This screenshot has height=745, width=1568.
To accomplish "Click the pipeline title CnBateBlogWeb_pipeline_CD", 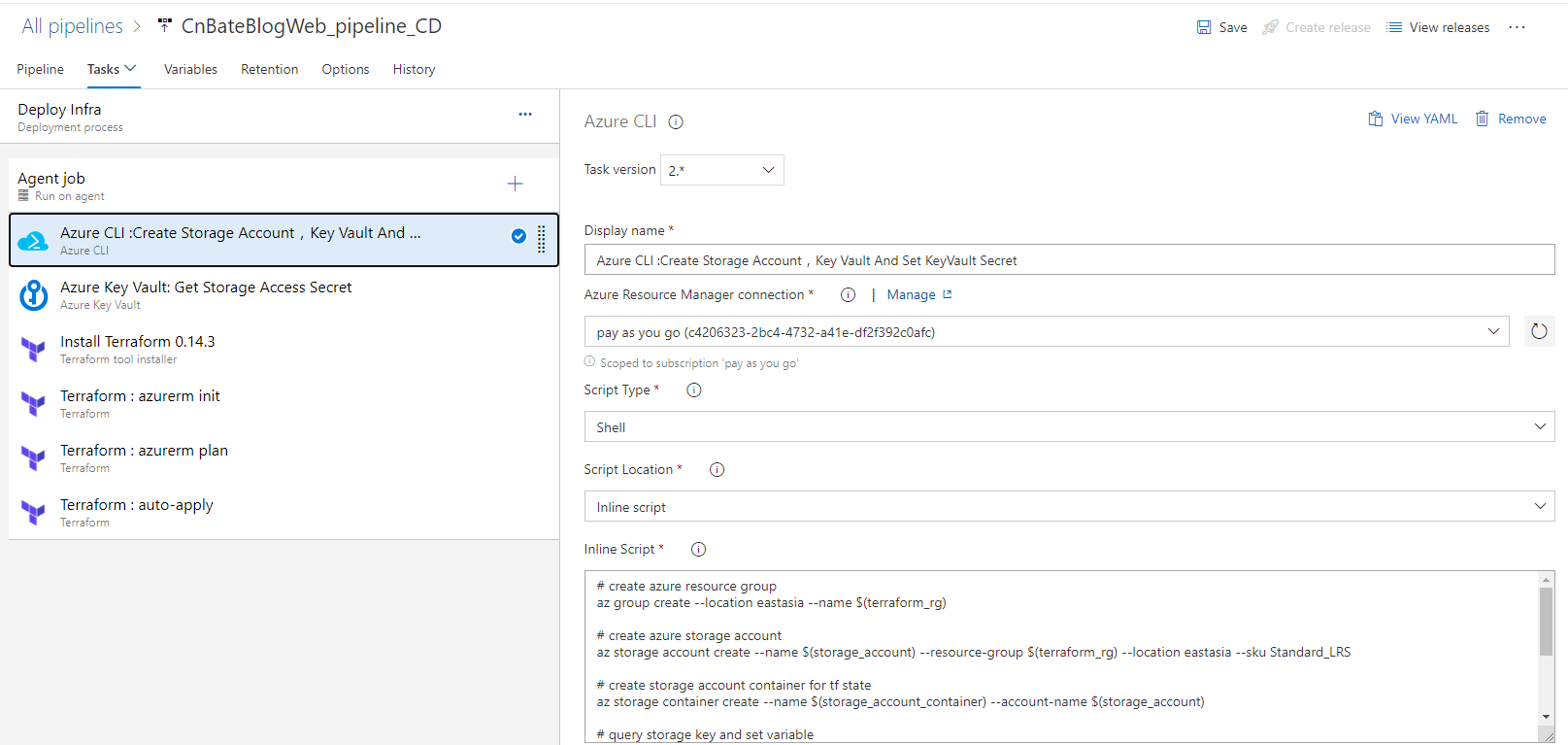I will coord(311,26).
